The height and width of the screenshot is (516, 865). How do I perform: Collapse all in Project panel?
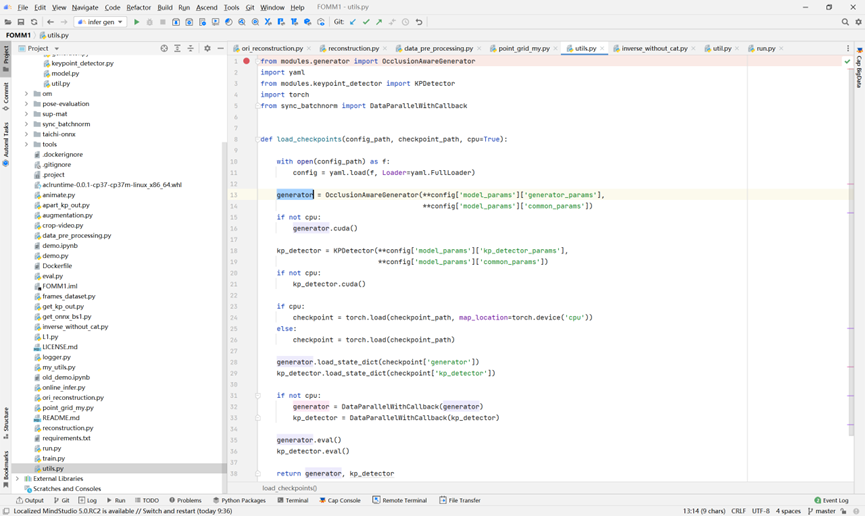pos(191,48)
